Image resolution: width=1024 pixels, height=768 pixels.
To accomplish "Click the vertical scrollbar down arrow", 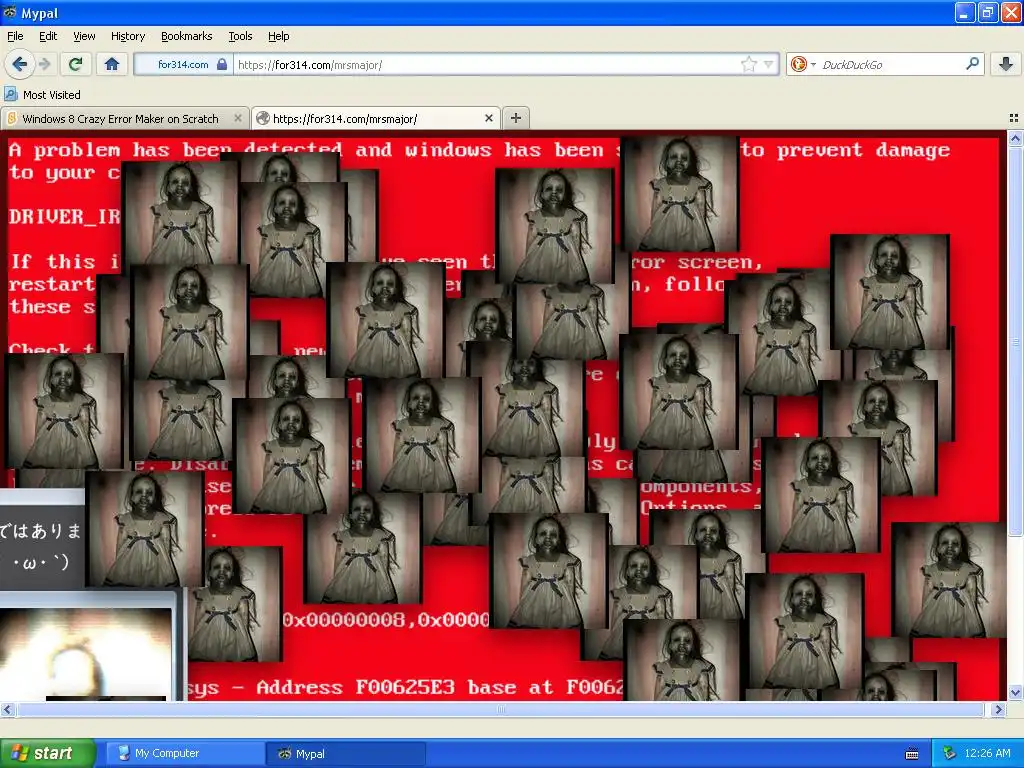I will 1015,692.
